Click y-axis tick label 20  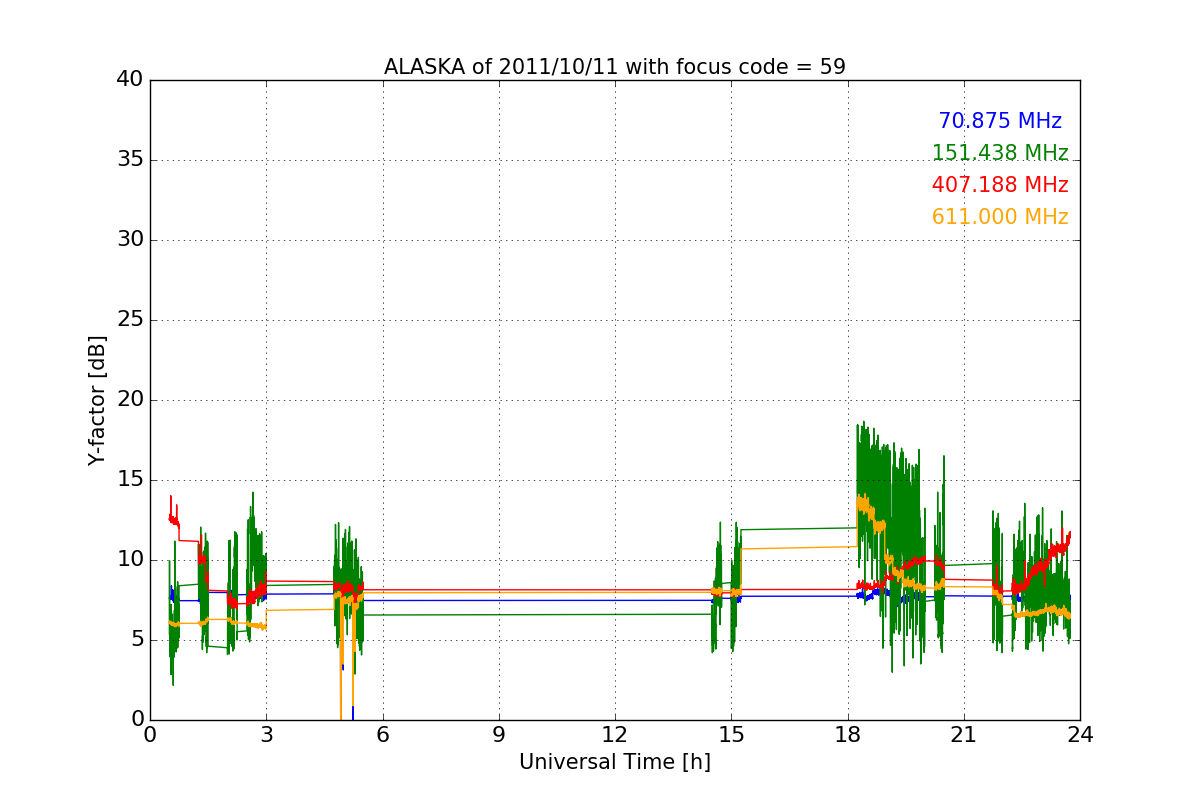click(x=129, y=400)
